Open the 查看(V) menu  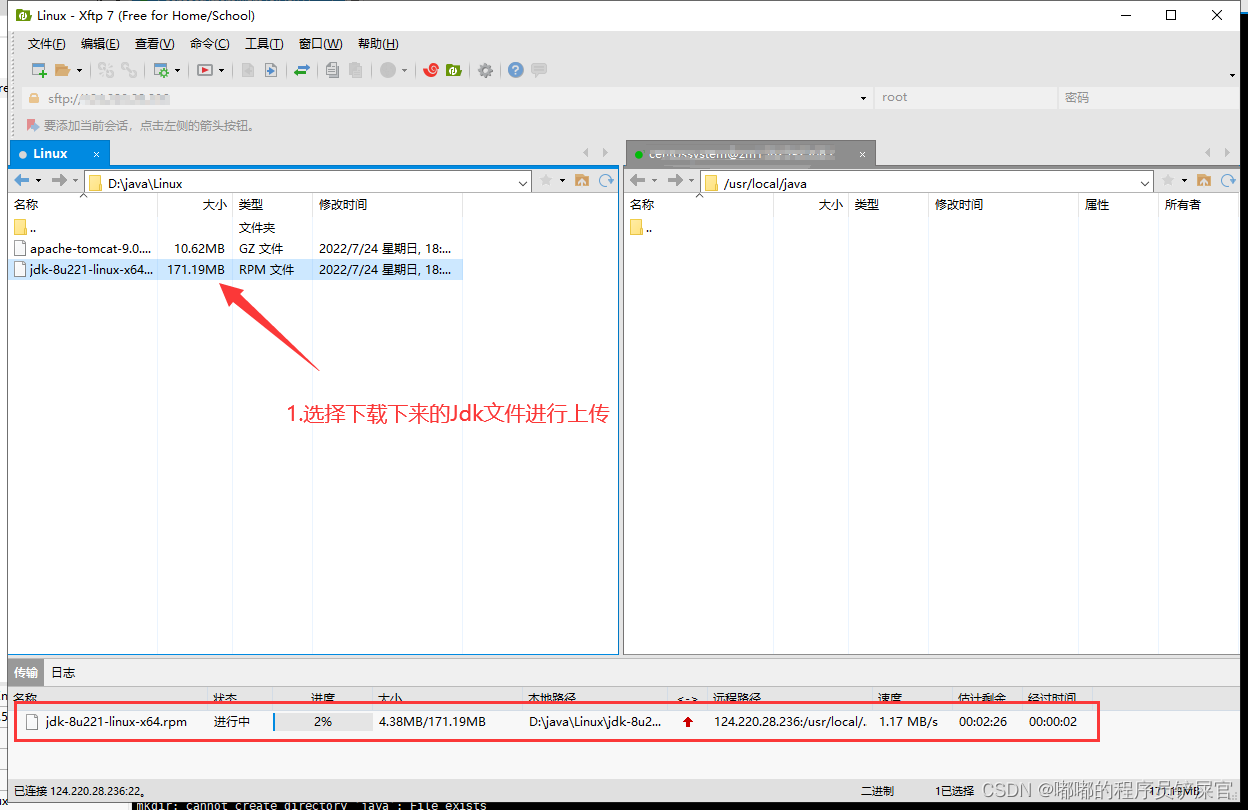pyautogui.click(x=155, y=44)
